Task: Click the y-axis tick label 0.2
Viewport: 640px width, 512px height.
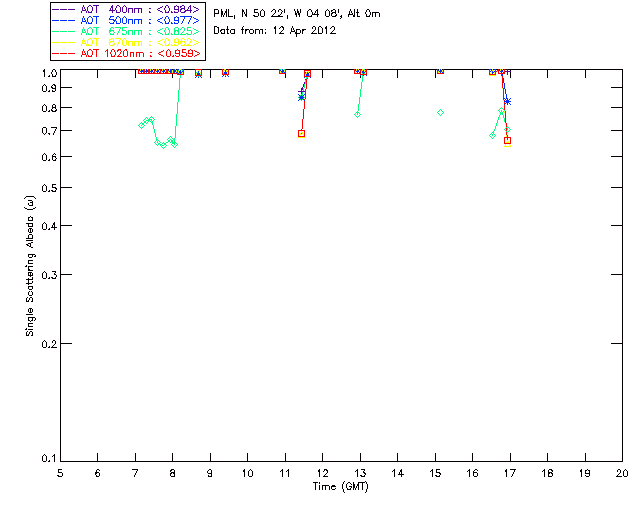Action: click(x=49, y=344)
